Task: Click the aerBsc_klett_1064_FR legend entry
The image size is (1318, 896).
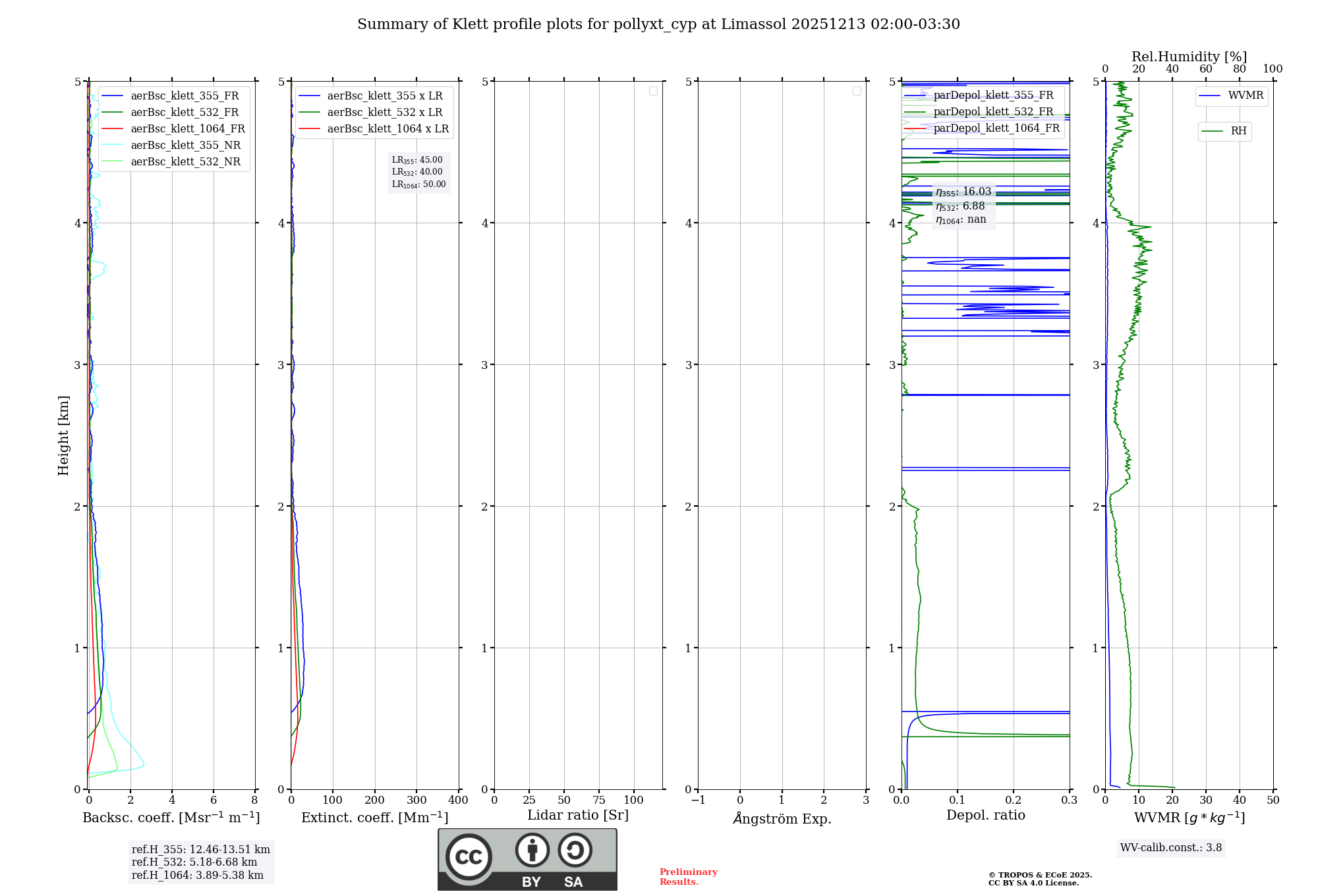Action: pyautogui.click(x=187, y=129)
